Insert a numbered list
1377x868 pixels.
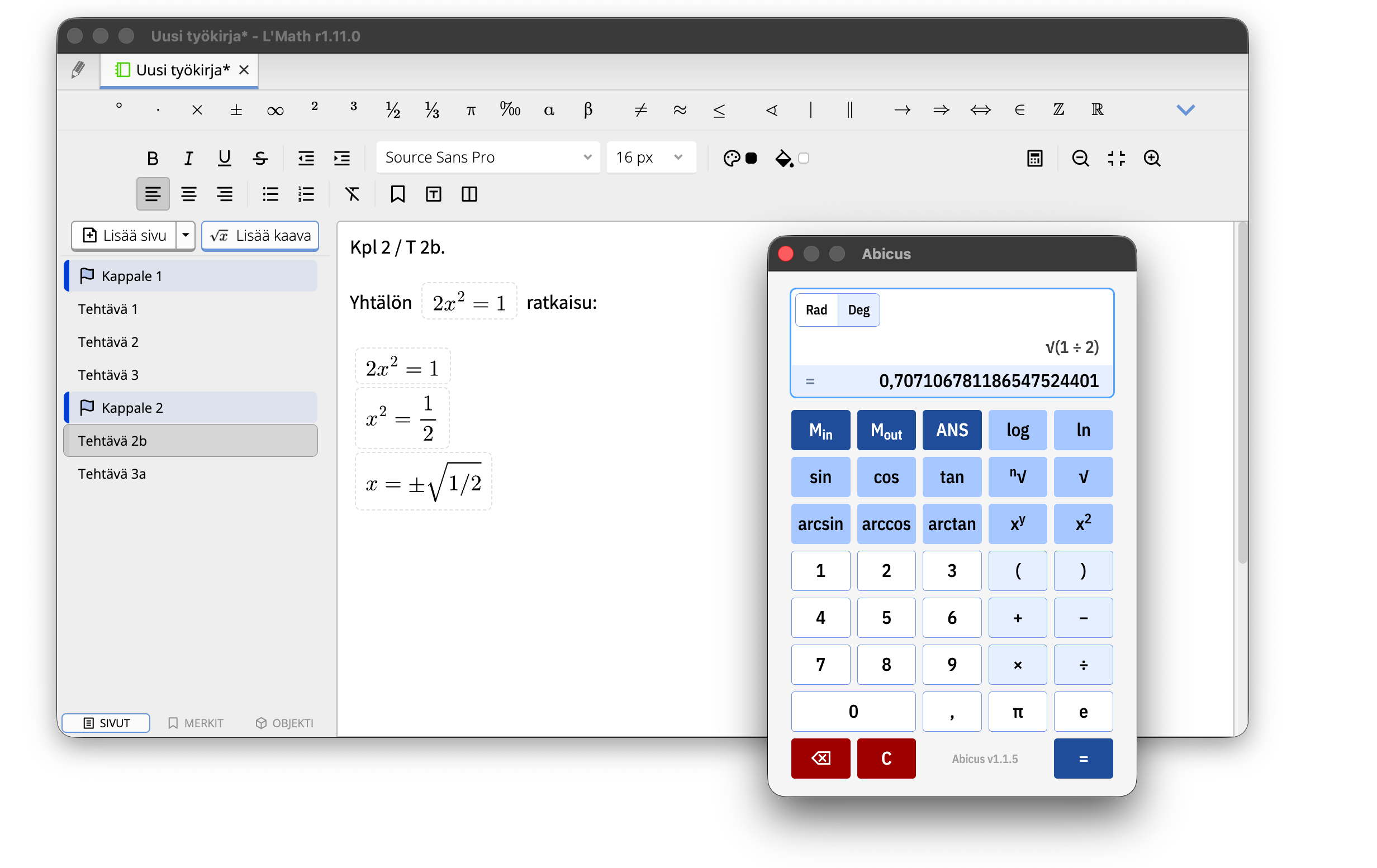306,194
